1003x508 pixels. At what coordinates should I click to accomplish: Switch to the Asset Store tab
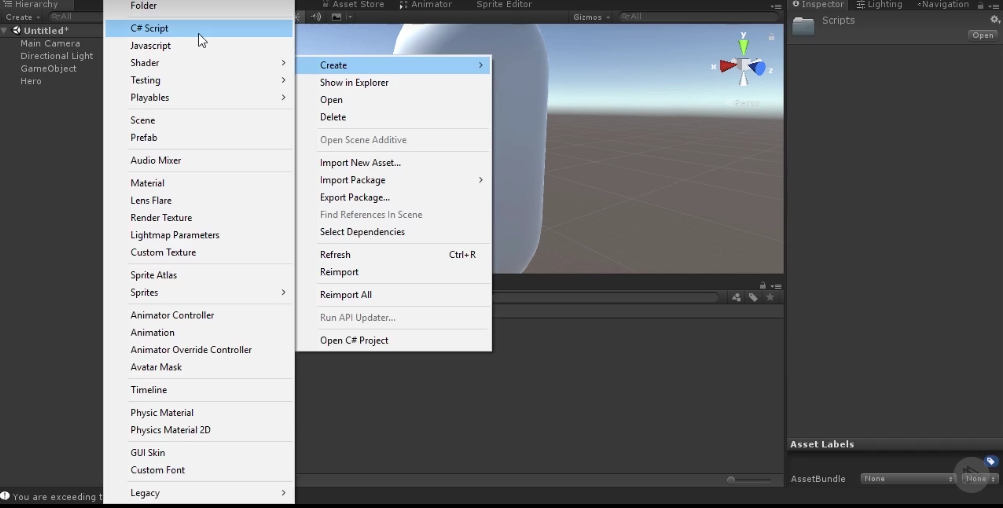tap(353, 4)
